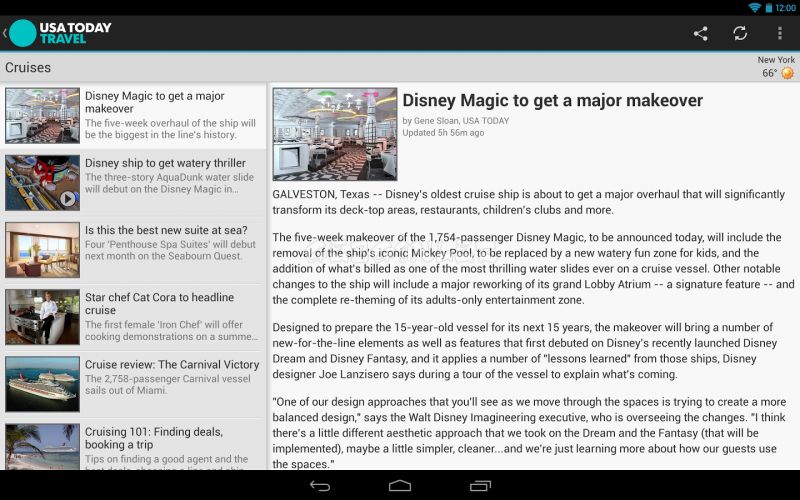Open the Cruises section header
The width and height of the screenshot is (800, 500).
28,67
